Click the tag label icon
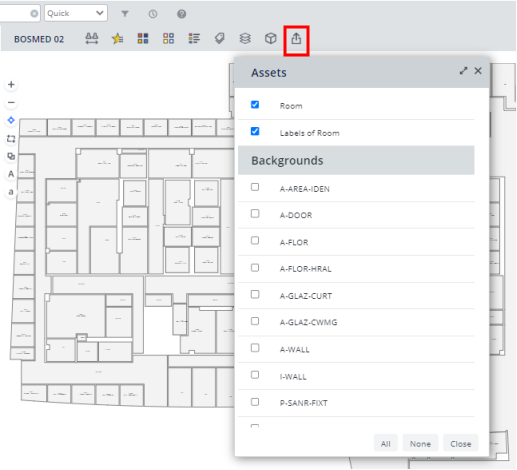The height and width of the screenshot is (470, 517). 219,39
